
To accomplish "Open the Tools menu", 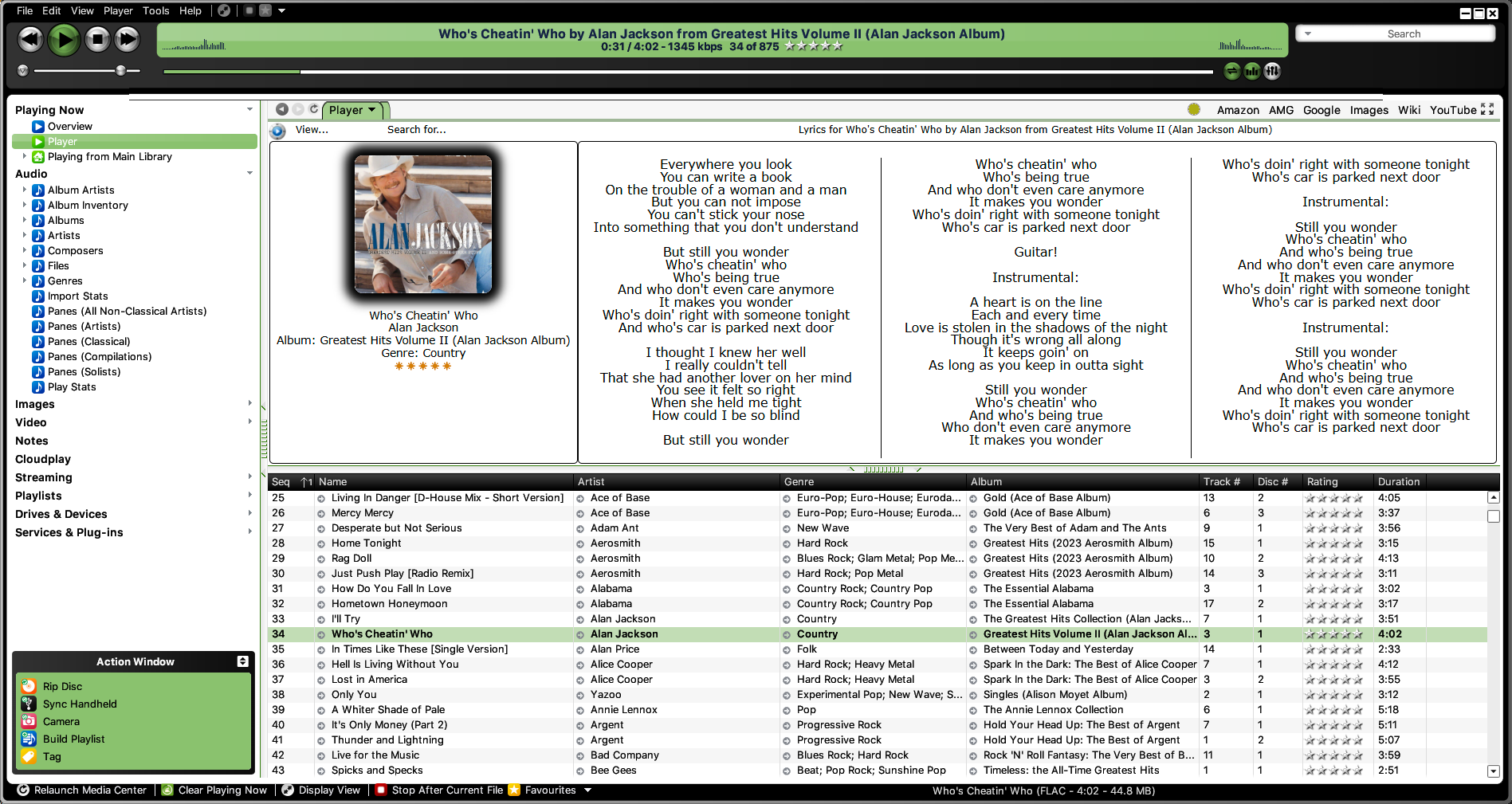I will point(156,10).
